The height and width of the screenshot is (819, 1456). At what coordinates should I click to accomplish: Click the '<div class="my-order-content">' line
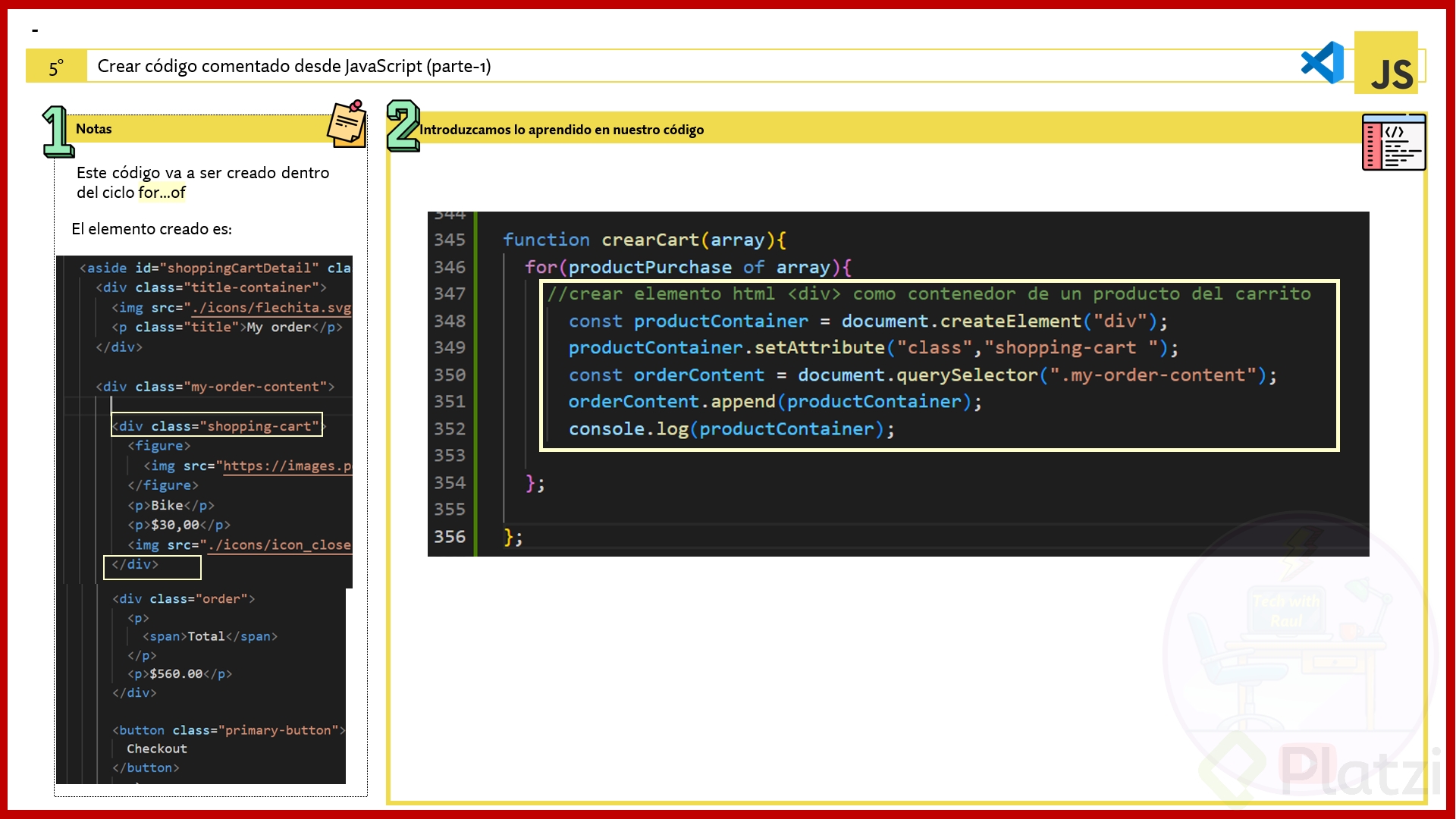click(x=215, y=387)
